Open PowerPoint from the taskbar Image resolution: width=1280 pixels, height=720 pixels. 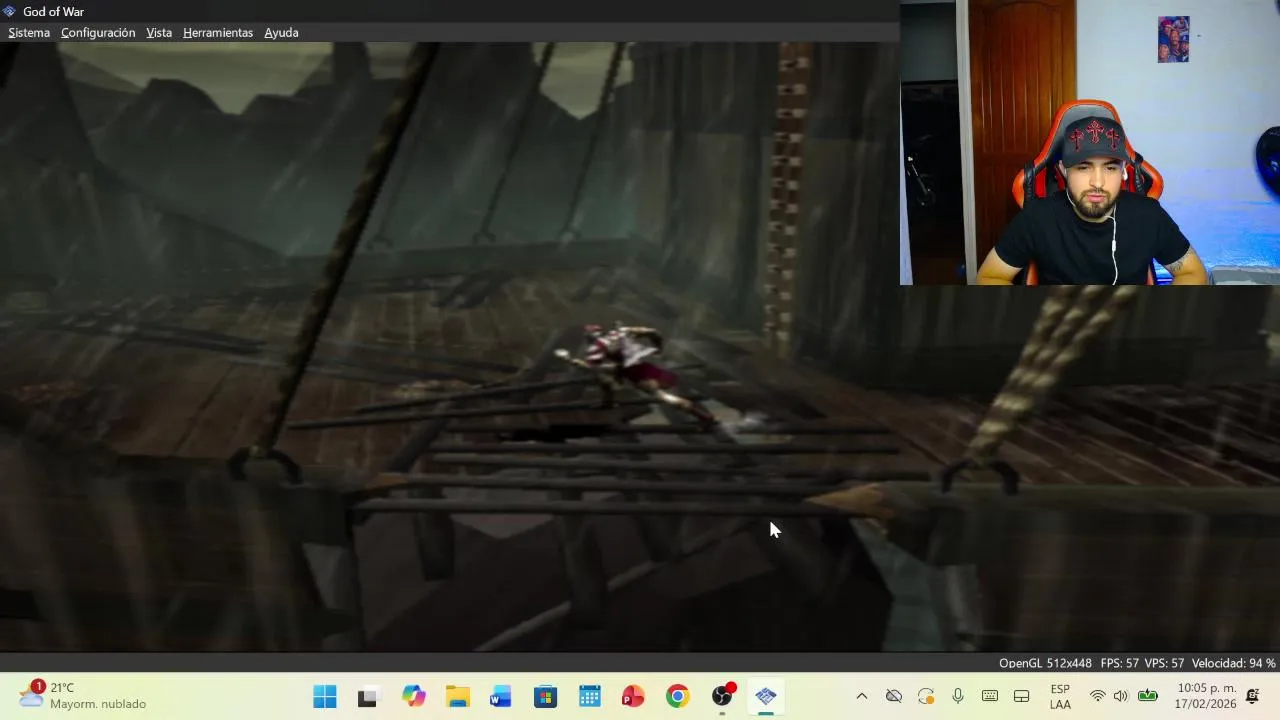pyautogui.click(x=633, y=697)
